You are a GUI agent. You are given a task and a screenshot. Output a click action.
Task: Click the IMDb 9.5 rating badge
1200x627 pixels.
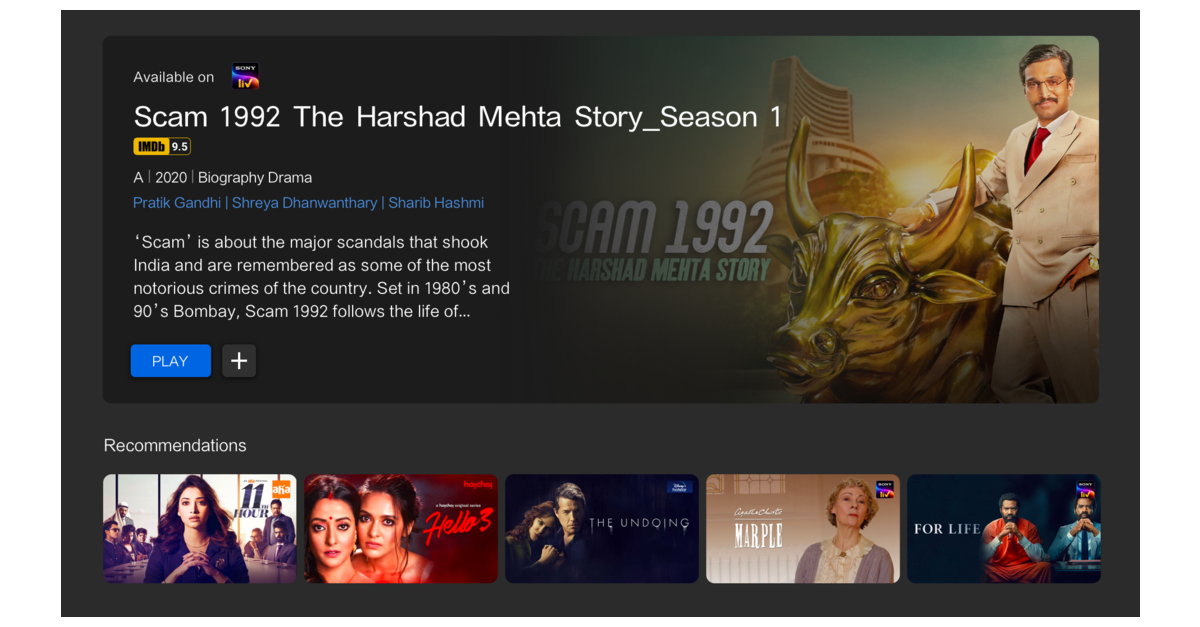[x=162, y=147]
